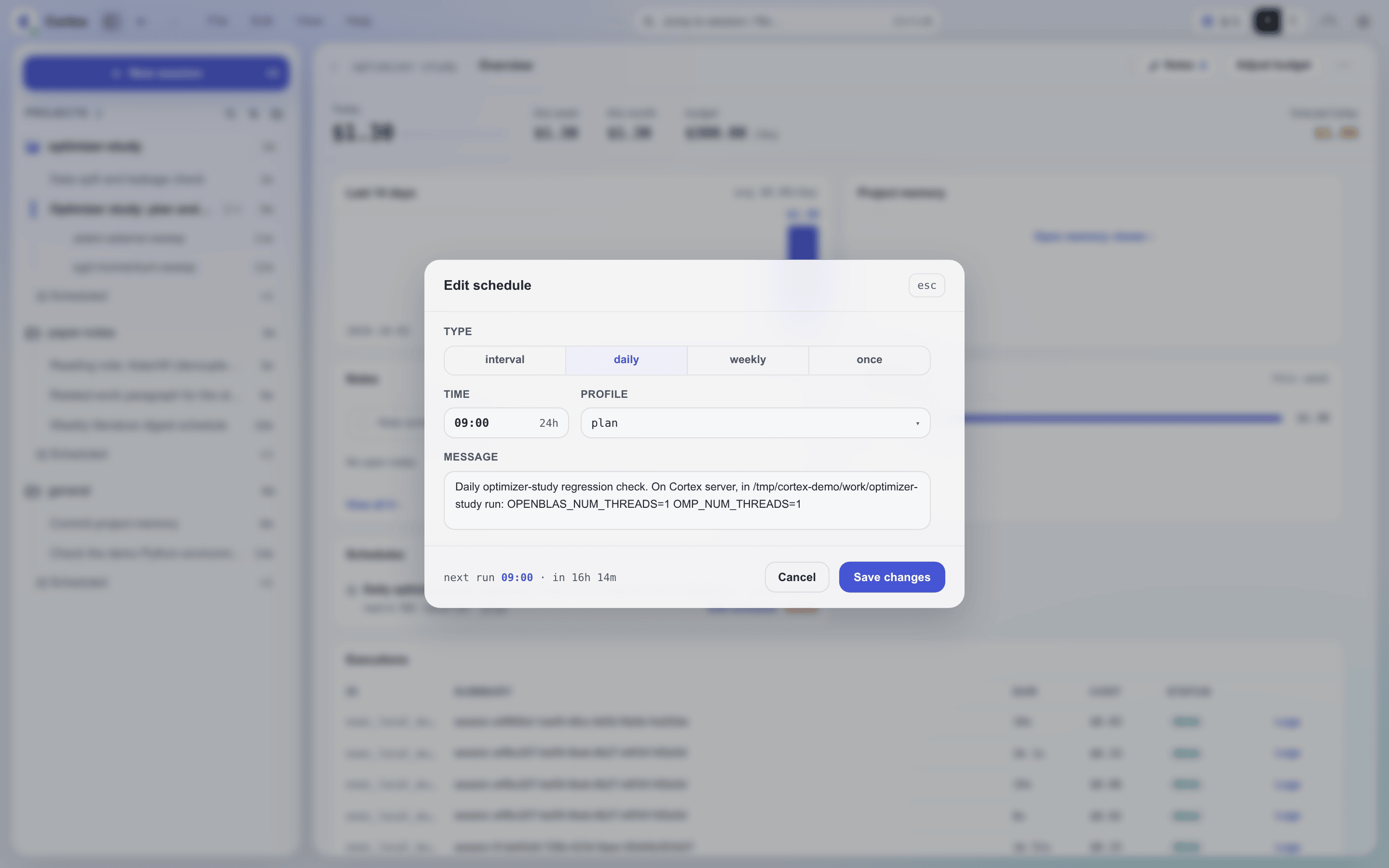Open the Profile dropdown showing plan
The width and height of the screenshot is (1389, 868).
755,423
